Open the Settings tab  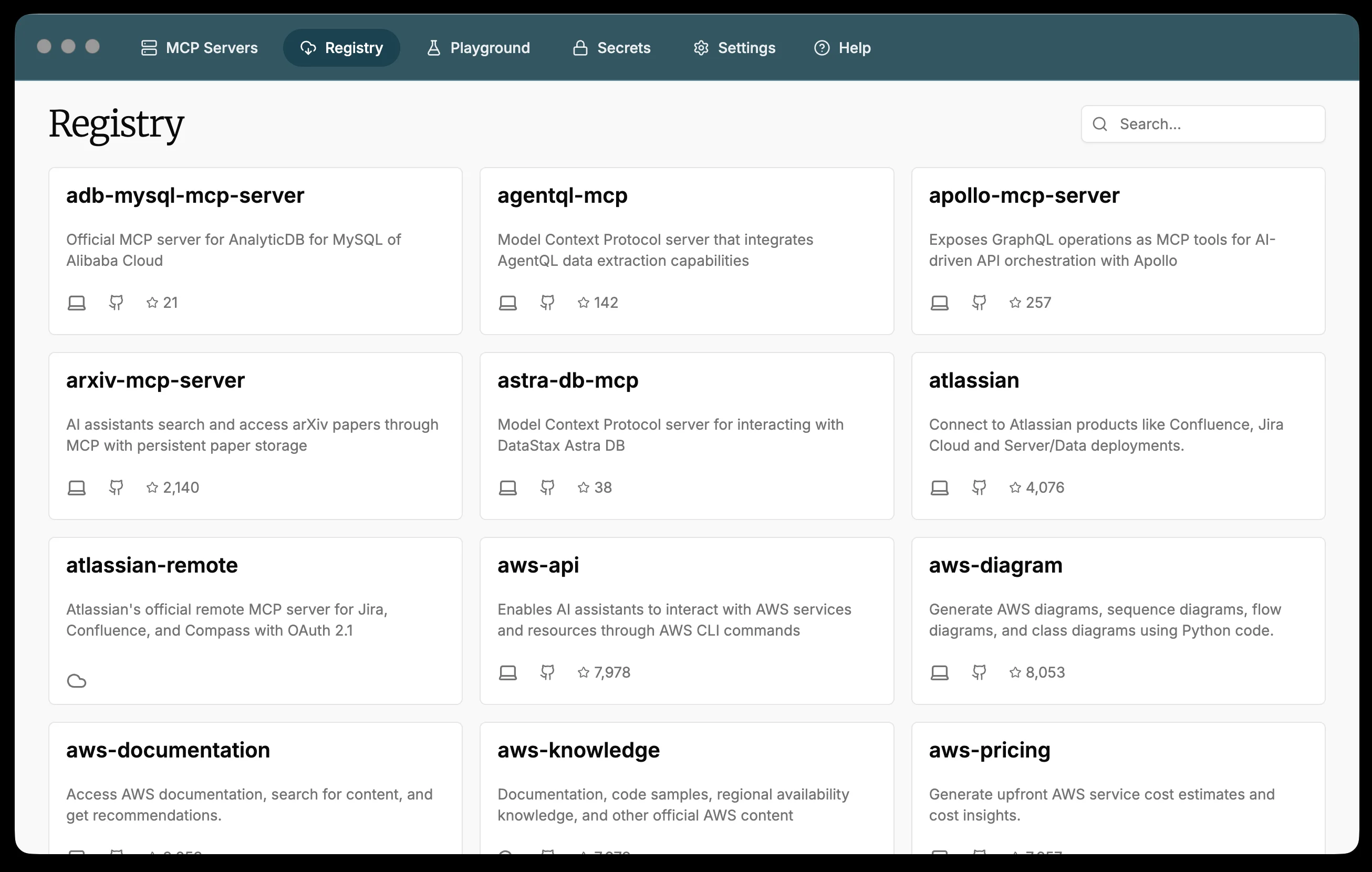point(734,48)
